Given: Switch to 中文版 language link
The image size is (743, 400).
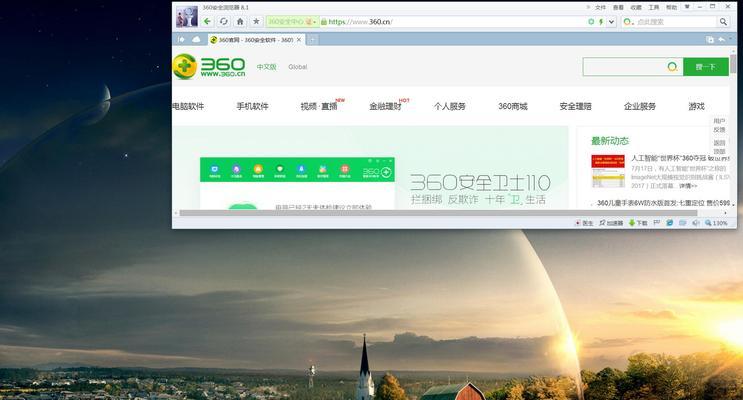Looking at the screenshot, I should 266,67.
